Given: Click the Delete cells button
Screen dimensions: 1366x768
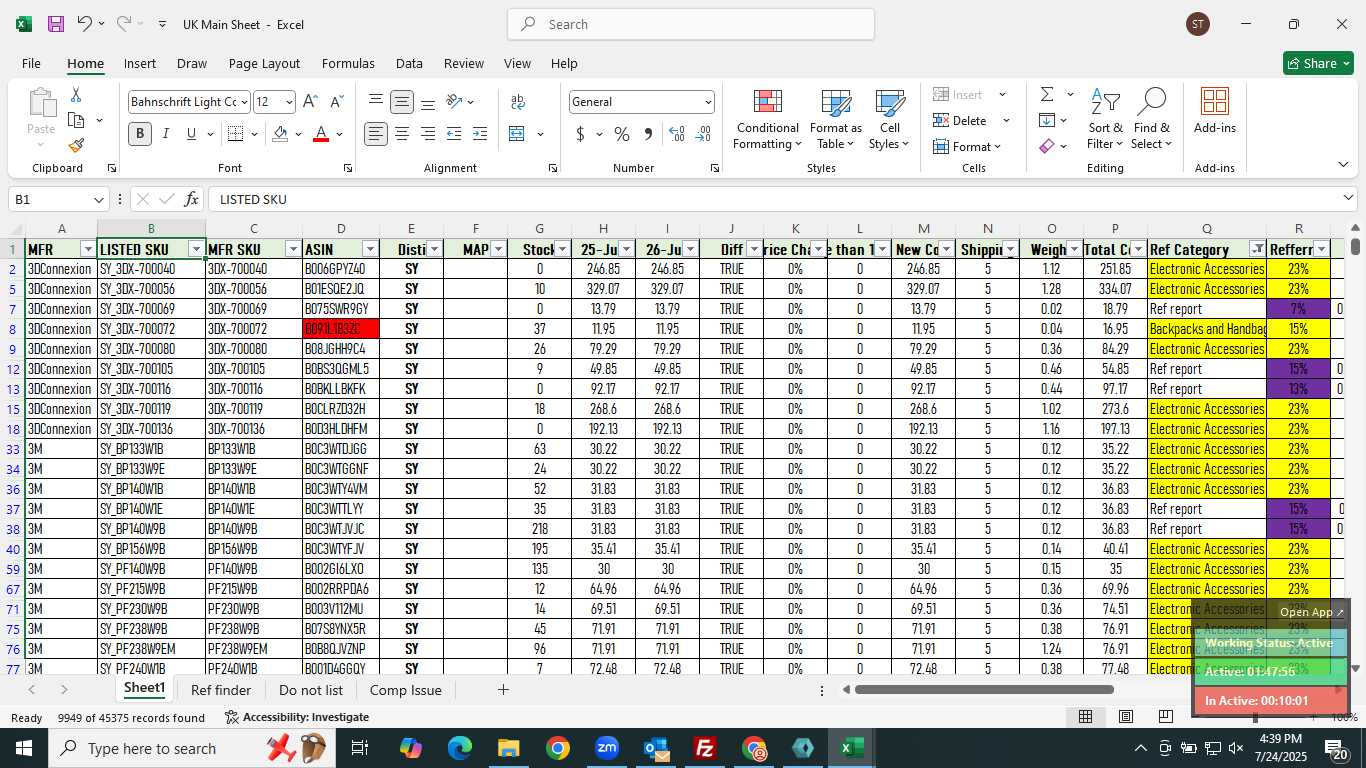Looking at the screenshot, I should tap(960, 121).
